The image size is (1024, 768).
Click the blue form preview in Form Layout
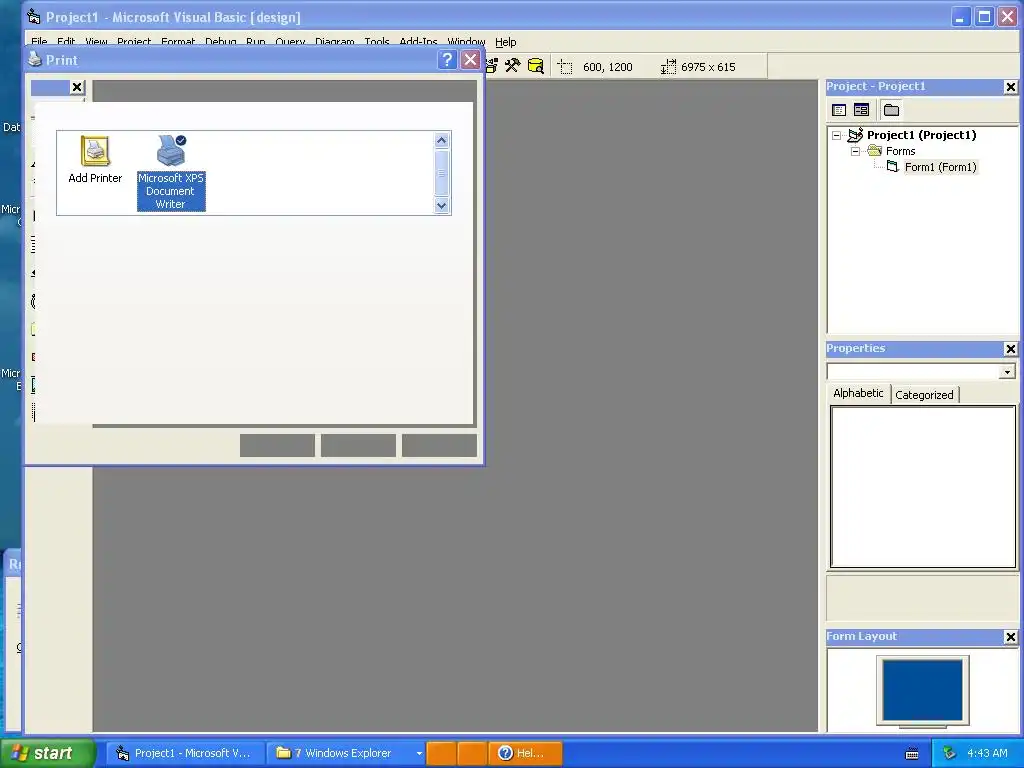coord(923,690)
